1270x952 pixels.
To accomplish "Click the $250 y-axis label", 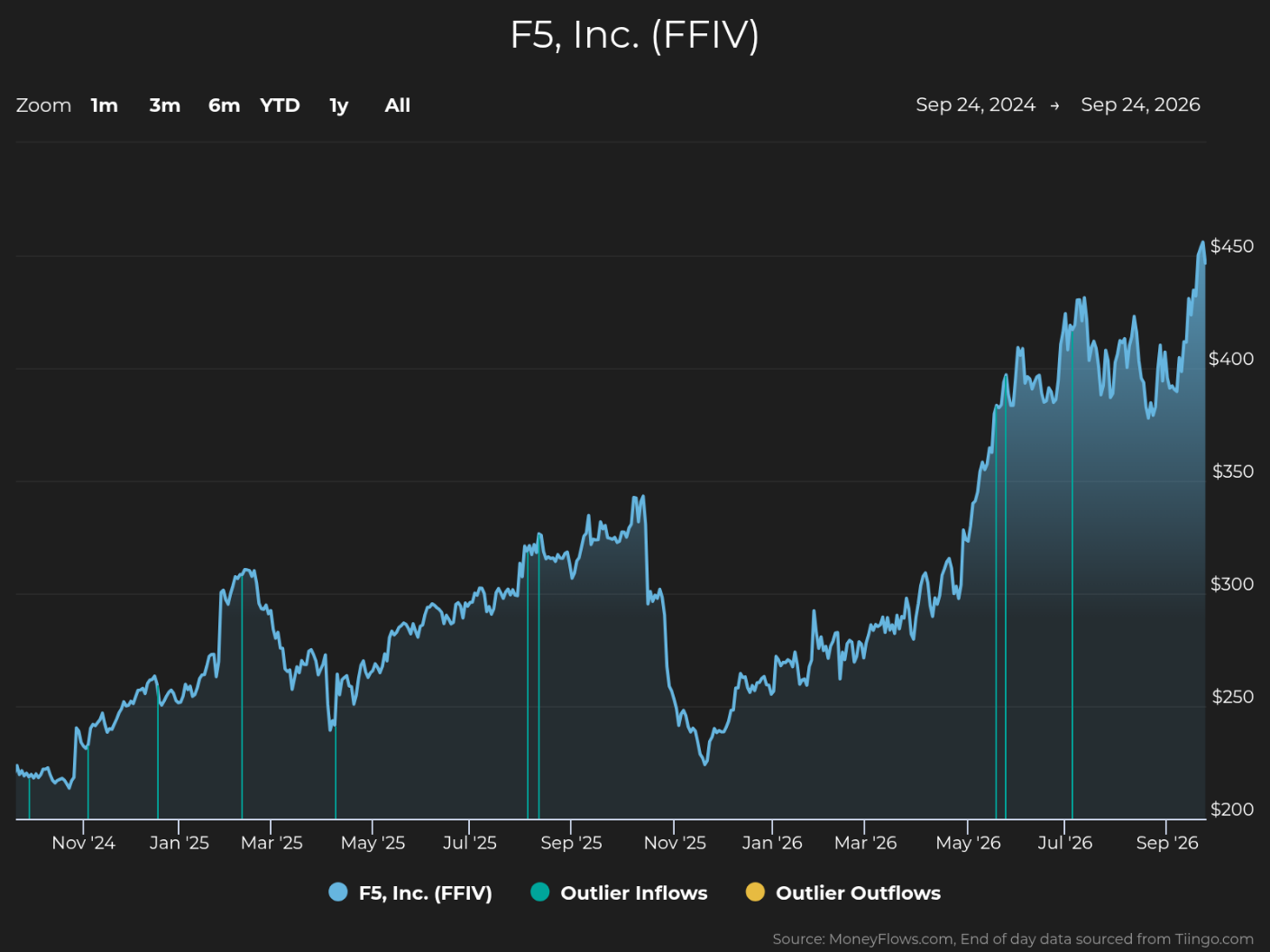I will point(1233,697).
